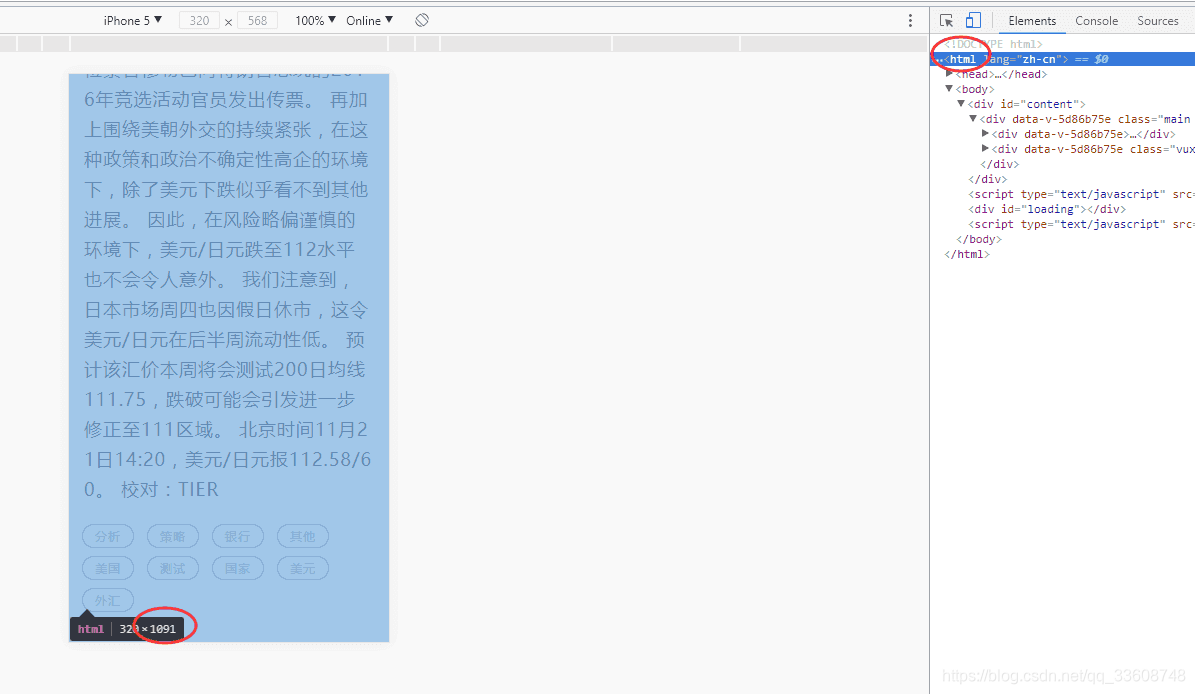This screenshot has height=694, width=1195.
Task: Switch to the Console tab
Action: [x=1096, y=20]
